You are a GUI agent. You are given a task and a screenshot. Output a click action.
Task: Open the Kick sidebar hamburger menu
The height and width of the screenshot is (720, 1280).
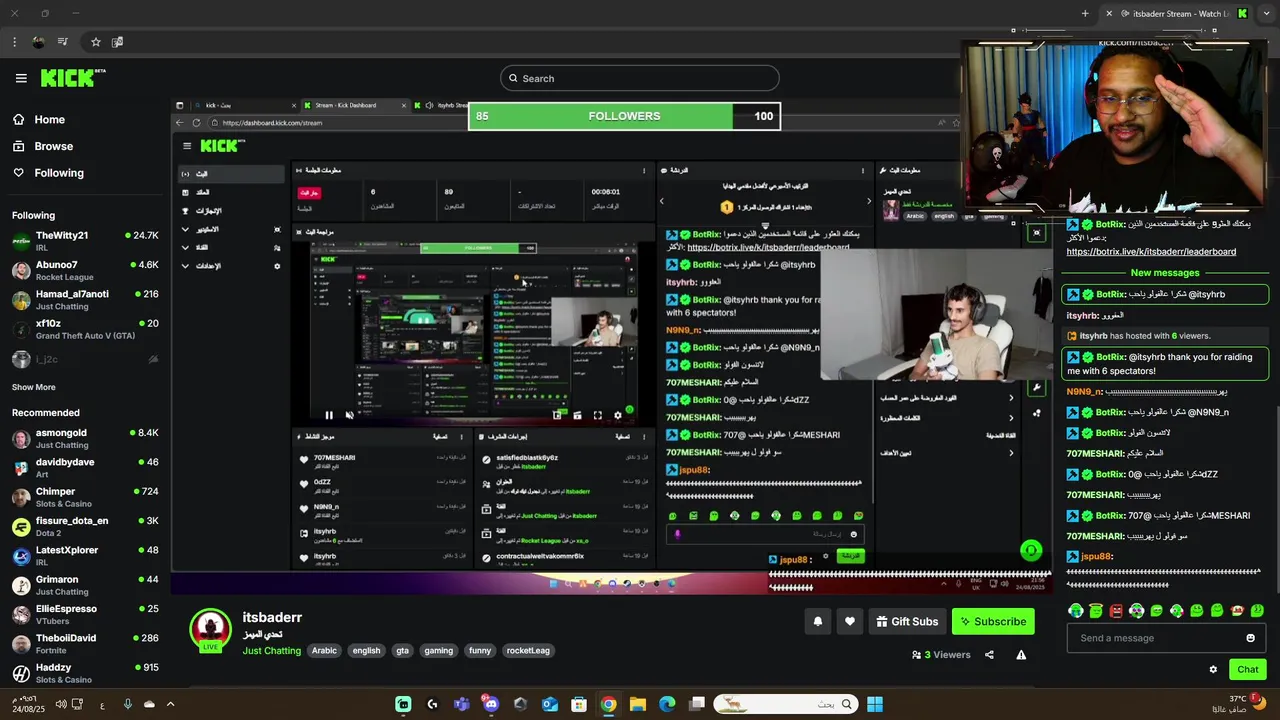tap(21, 78)
